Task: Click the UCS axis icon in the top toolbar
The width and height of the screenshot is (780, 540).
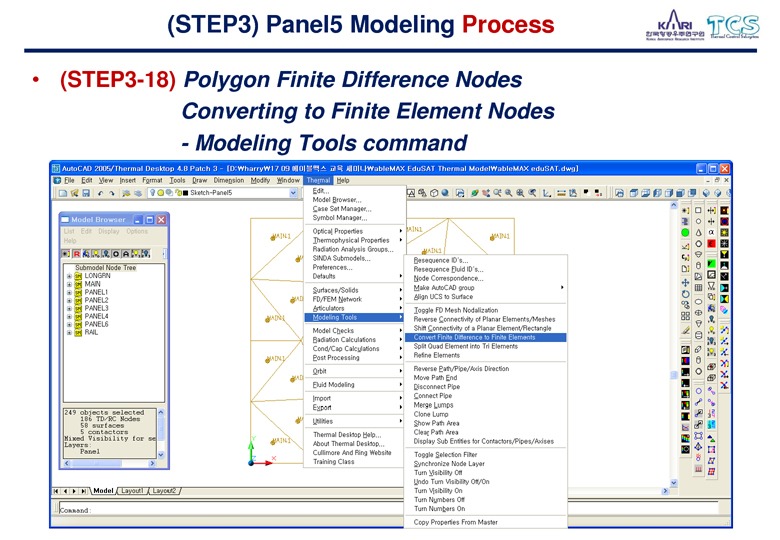Action: [x=547, y=193]
